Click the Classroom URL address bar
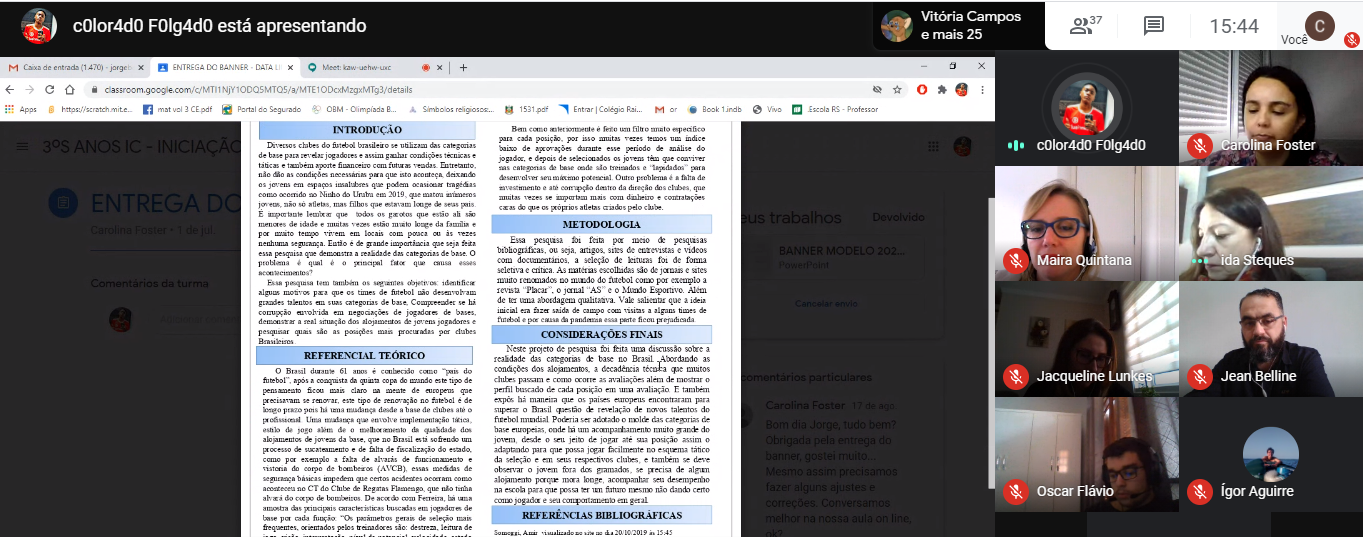Screen dimensions: 1363x537 [x=470, y=89]
